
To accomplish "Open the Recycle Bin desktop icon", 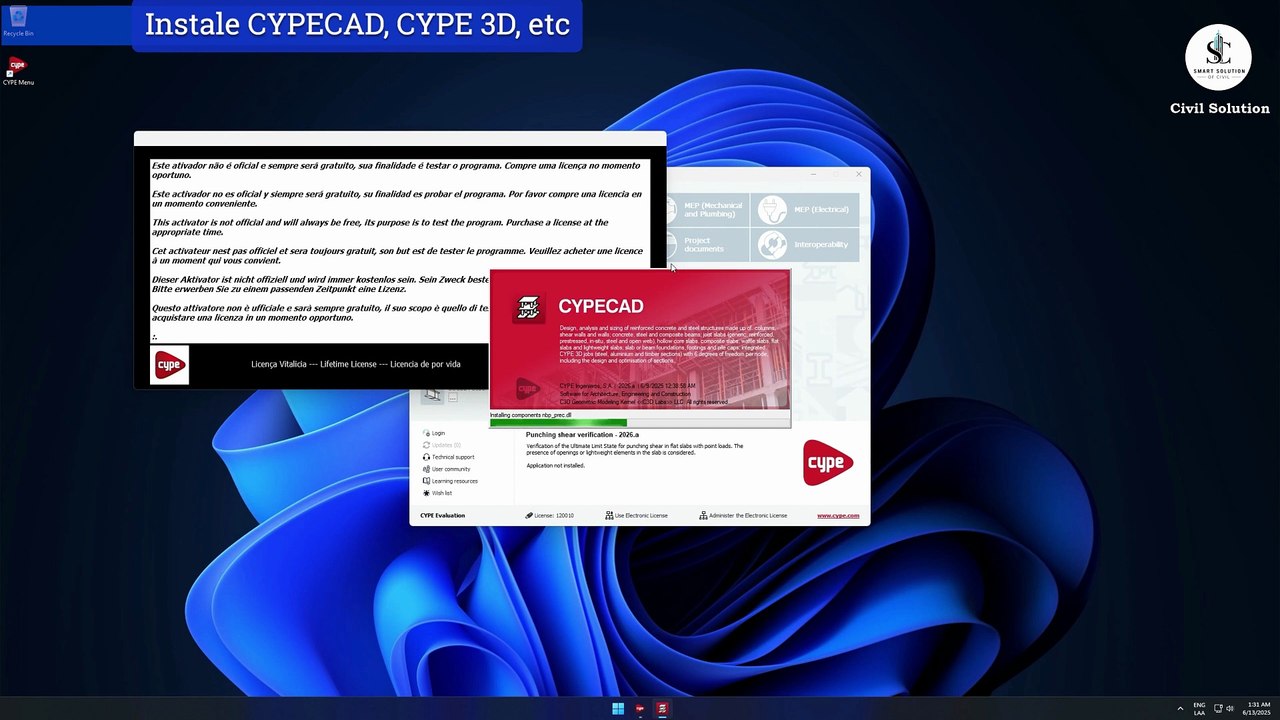I will 18,21.
